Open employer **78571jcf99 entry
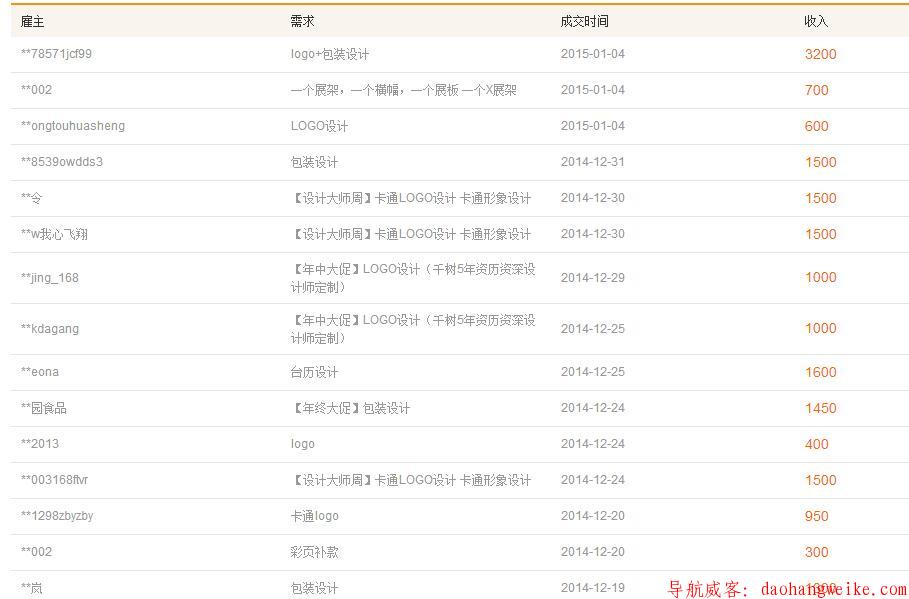This screenshot has width=909, height=599. [x=56, y=54]
